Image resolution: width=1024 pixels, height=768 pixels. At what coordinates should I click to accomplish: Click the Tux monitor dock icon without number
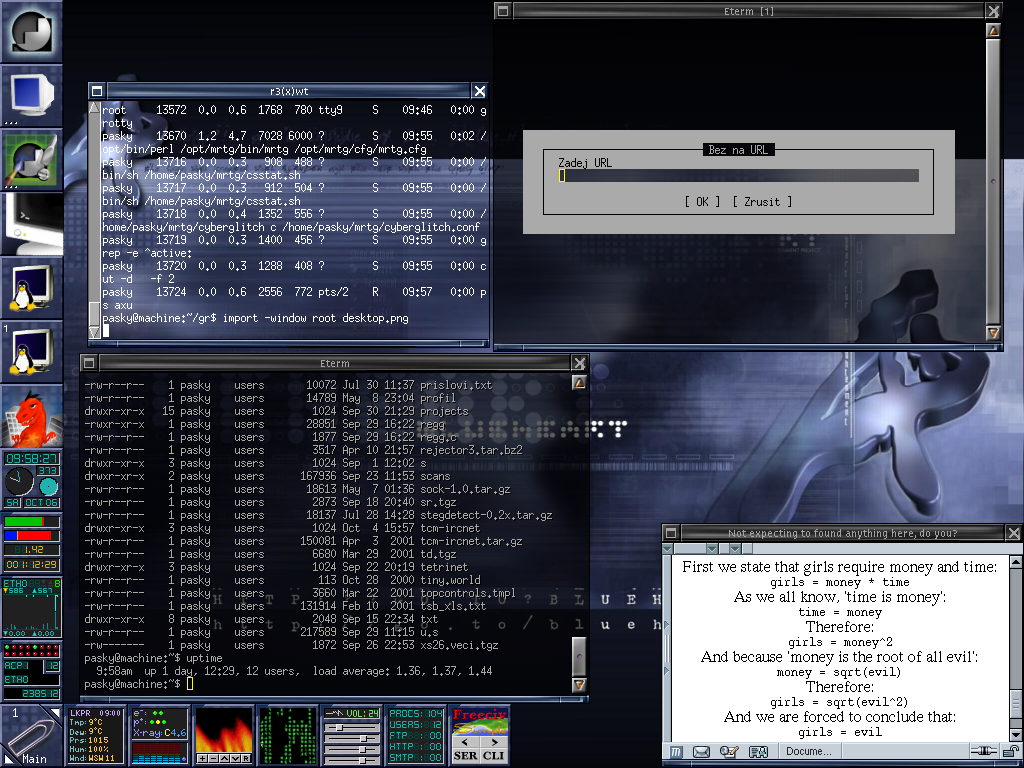(31, 287)
